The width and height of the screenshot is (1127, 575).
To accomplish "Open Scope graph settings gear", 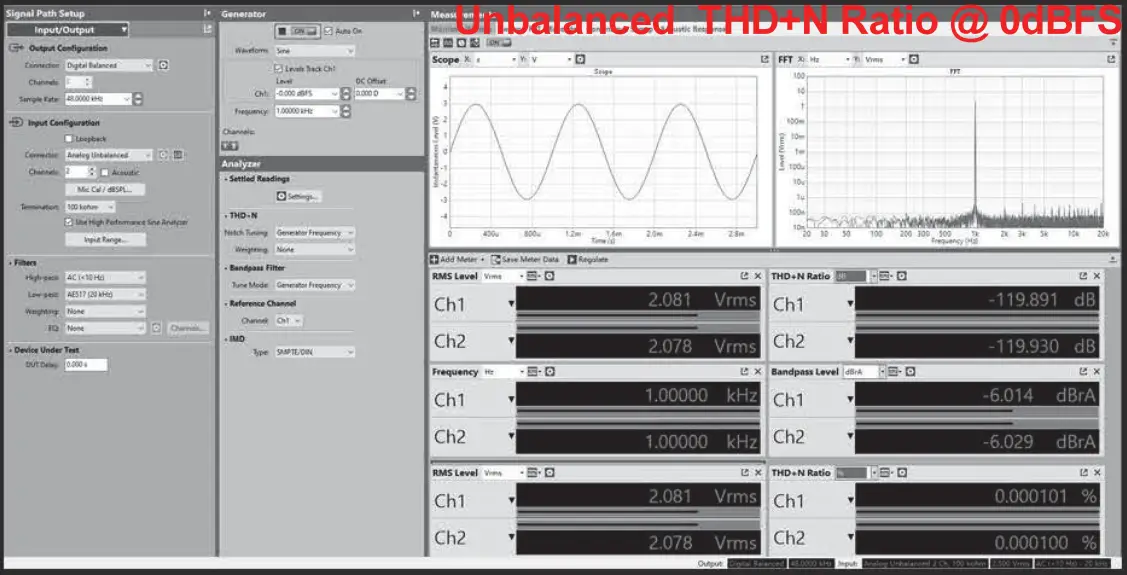I will click(580, 60).
